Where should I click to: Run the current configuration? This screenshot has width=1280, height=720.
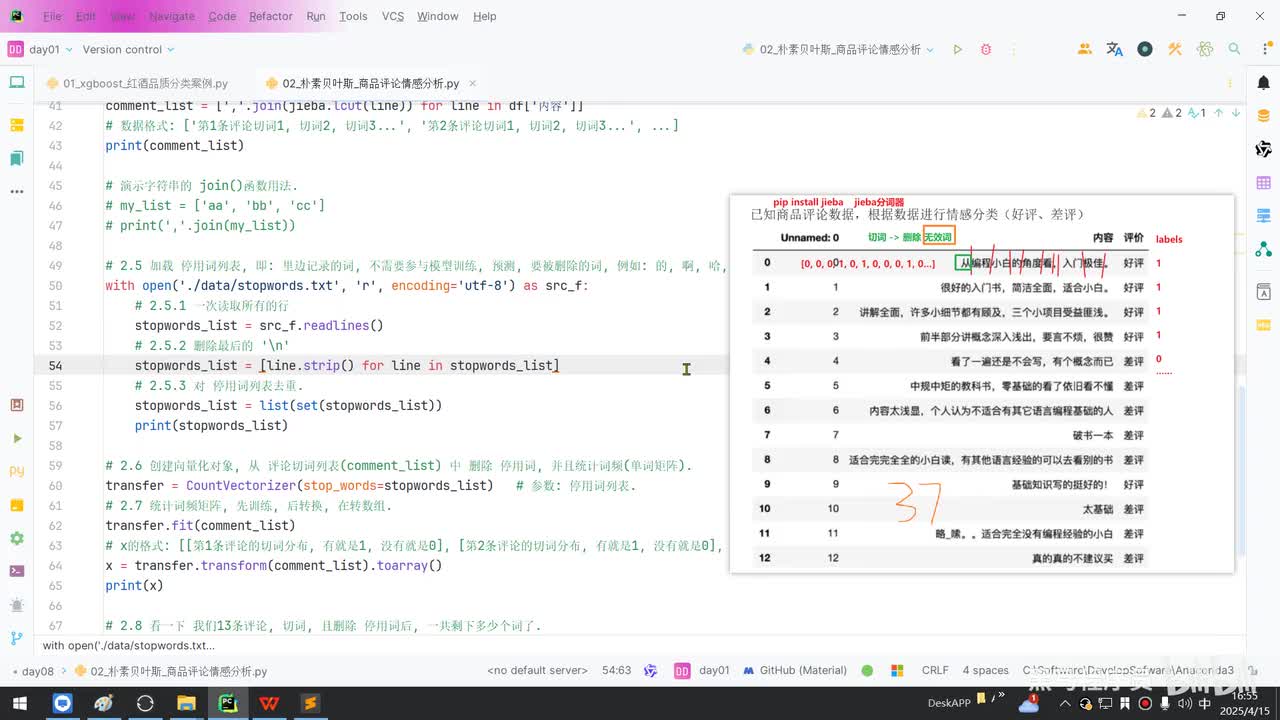(x=957, y=49)
